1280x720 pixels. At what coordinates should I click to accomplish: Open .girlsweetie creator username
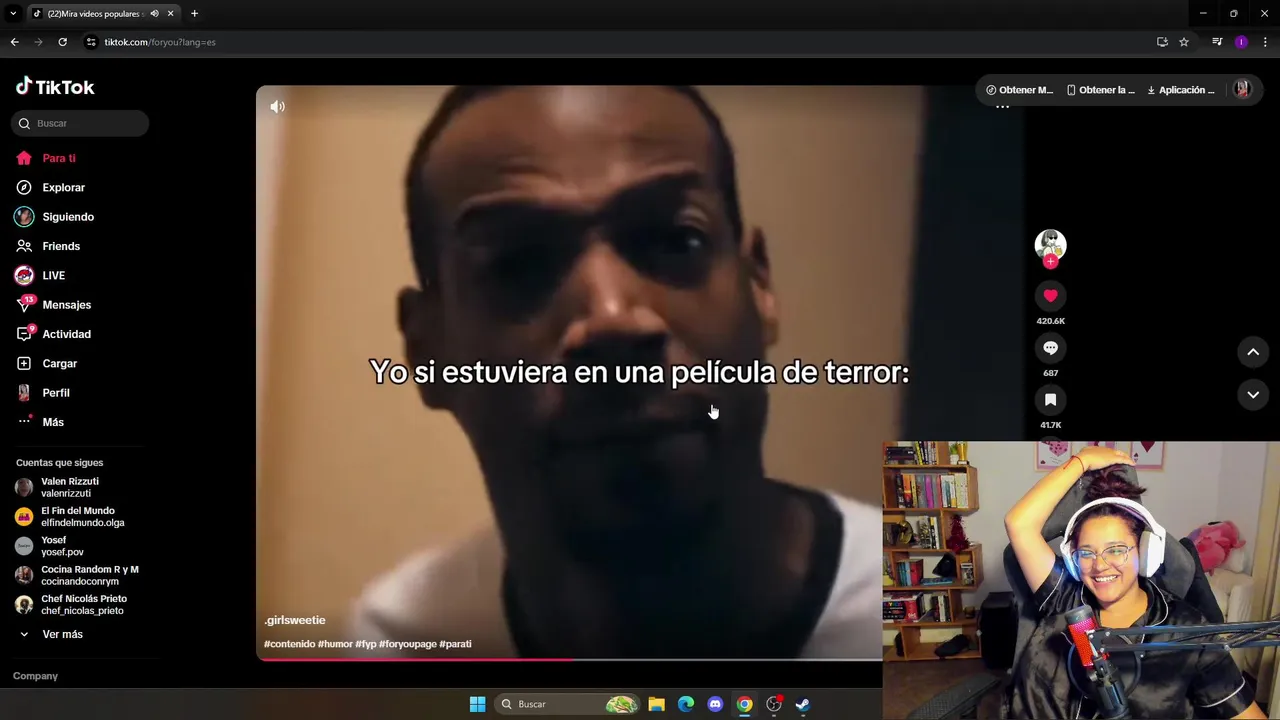pos(295,620)
